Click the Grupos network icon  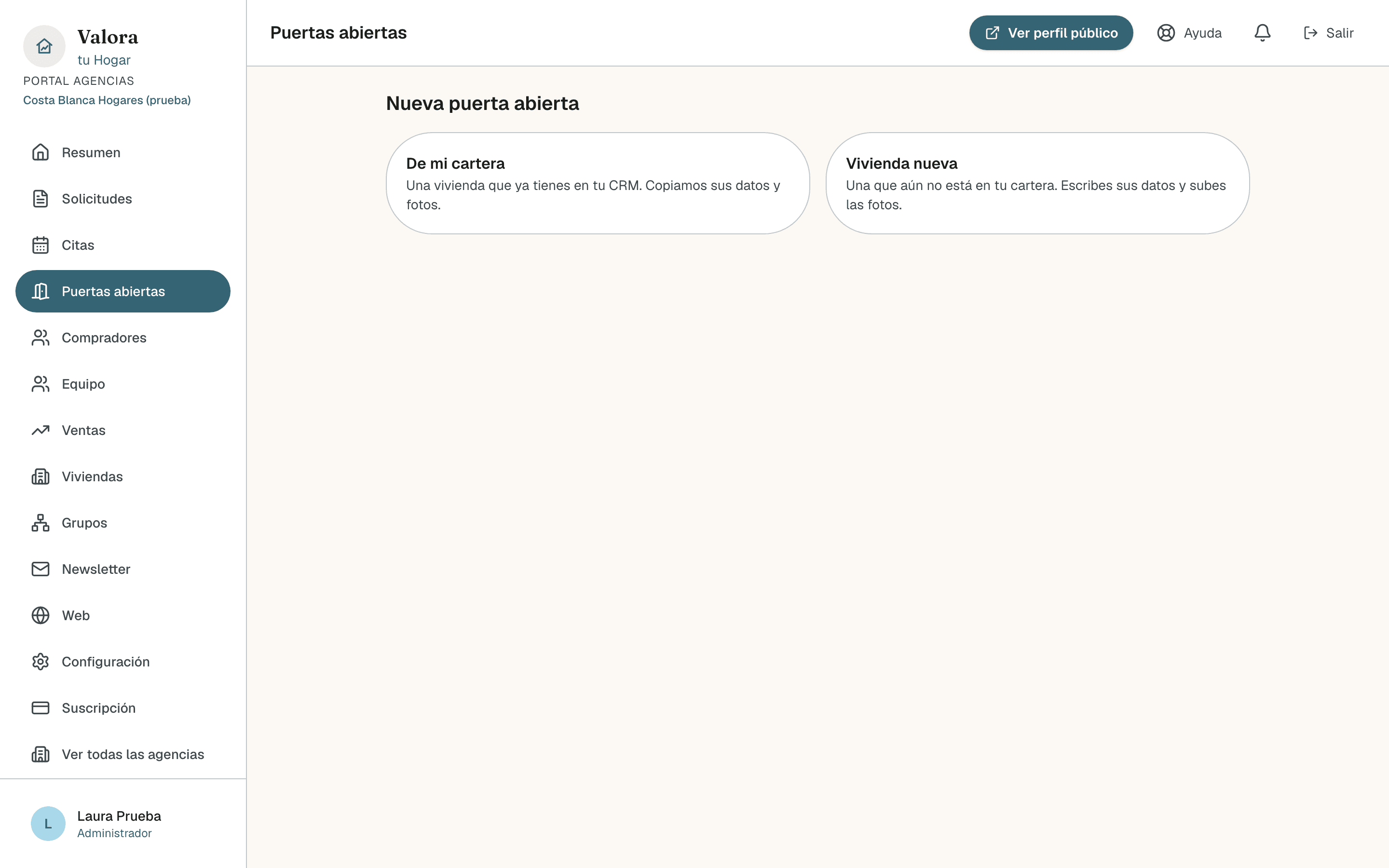40,523
